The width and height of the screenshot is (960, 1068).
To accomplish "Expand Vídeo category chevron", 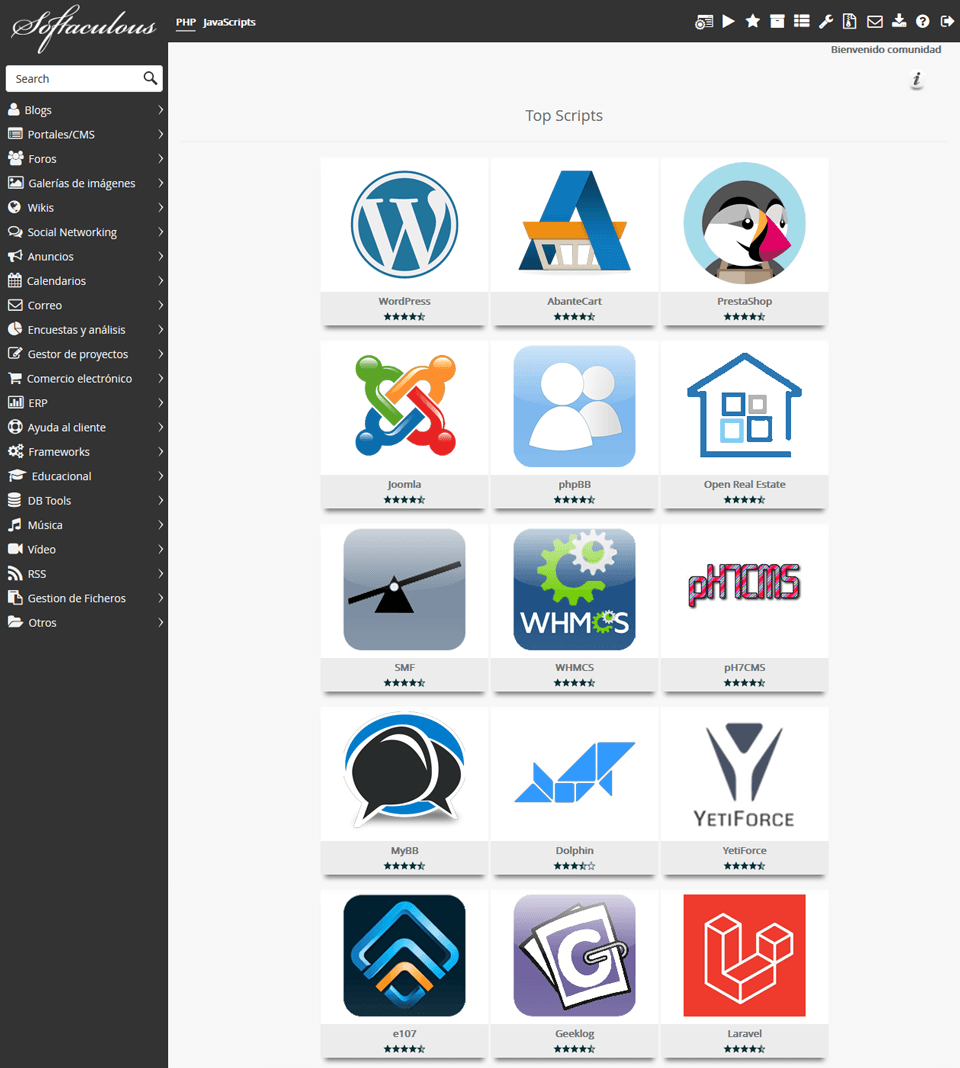I will point(161,549).
